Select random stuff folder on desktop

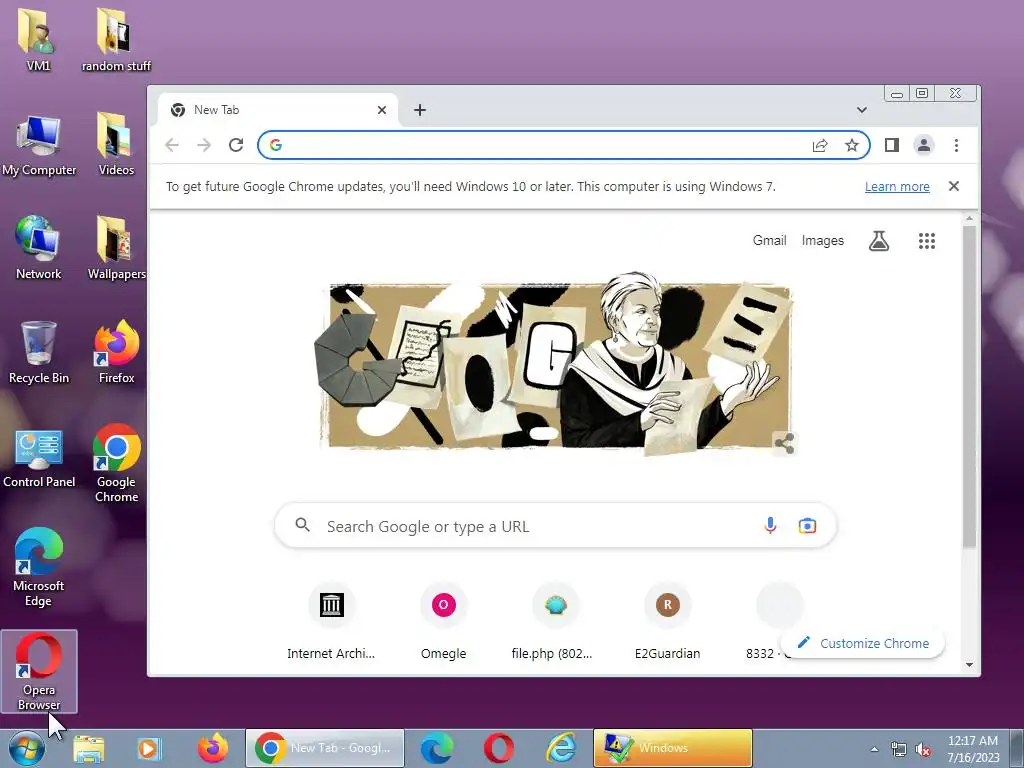coord(116,39)
